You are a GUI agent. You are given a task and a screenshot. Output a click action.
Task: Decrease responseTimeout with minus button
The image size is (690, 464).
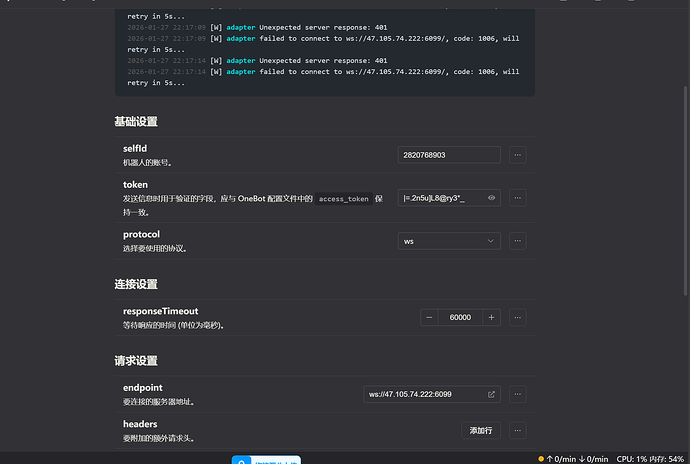click(429, 317)
